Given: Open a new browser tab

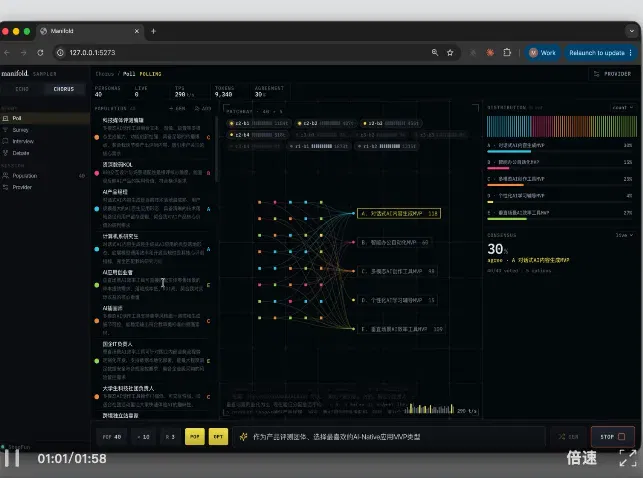Looking at the screenshot, I should coord(153,31).
